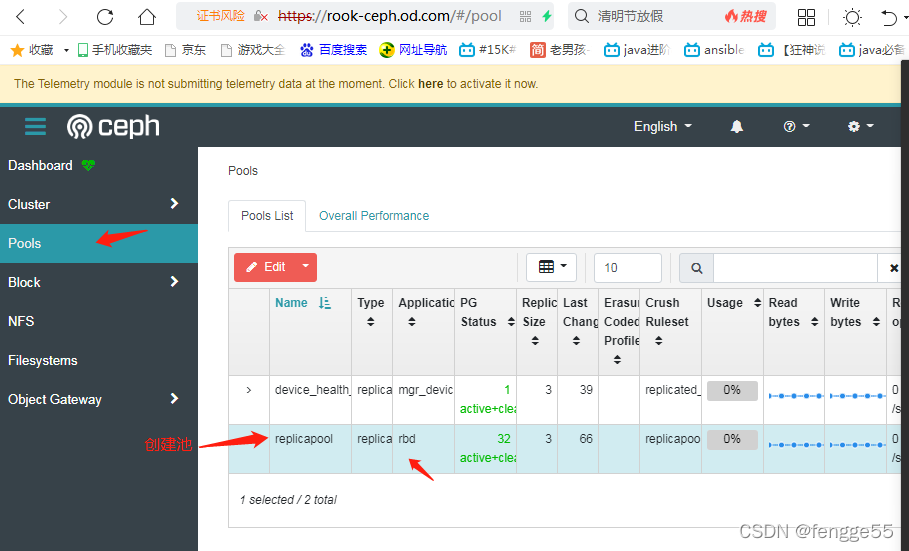Open the browser home icon
This screenshot has width=909, height=551.
147,17
